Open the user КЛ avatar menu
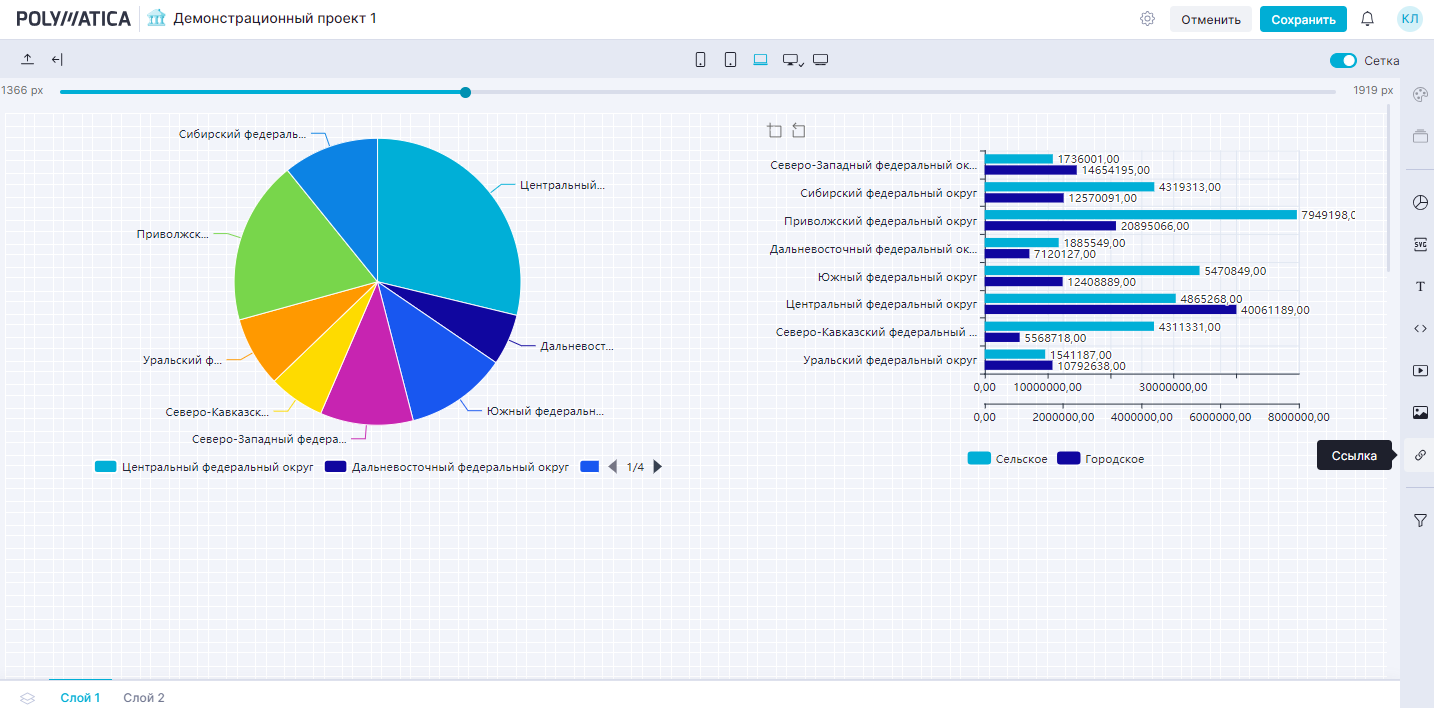Viewport: 1434px width, 708px height. [x=1409, y=19]
